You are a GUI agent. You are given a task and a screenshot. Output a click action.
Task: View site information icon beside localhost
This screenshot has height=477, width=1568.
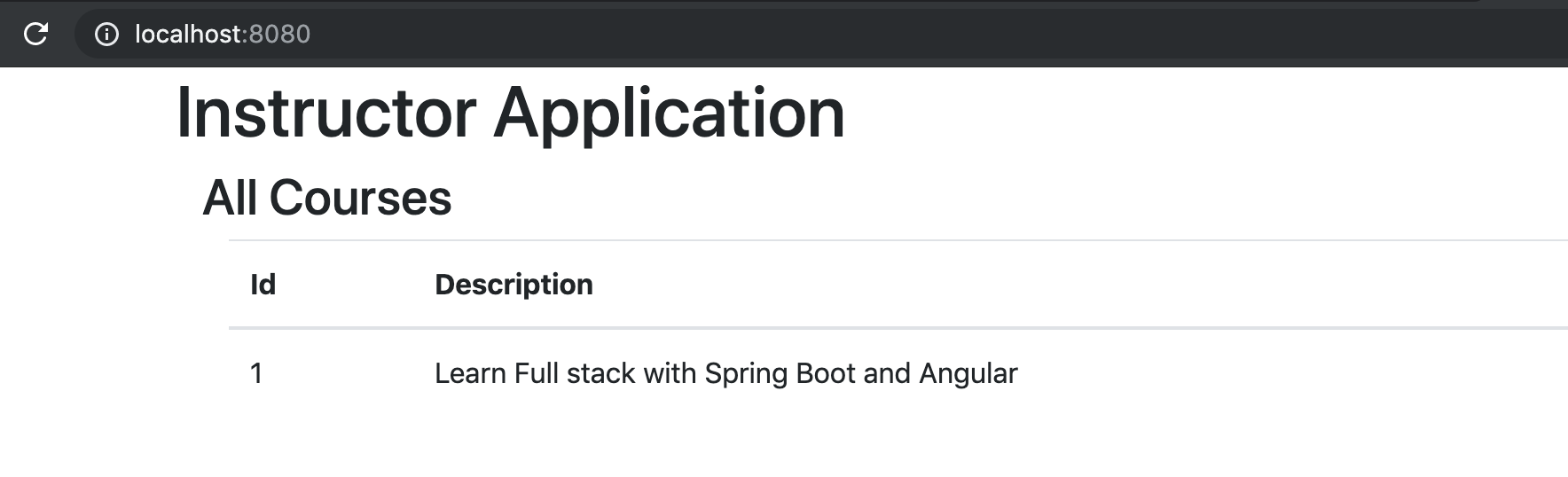pos(106,34)
